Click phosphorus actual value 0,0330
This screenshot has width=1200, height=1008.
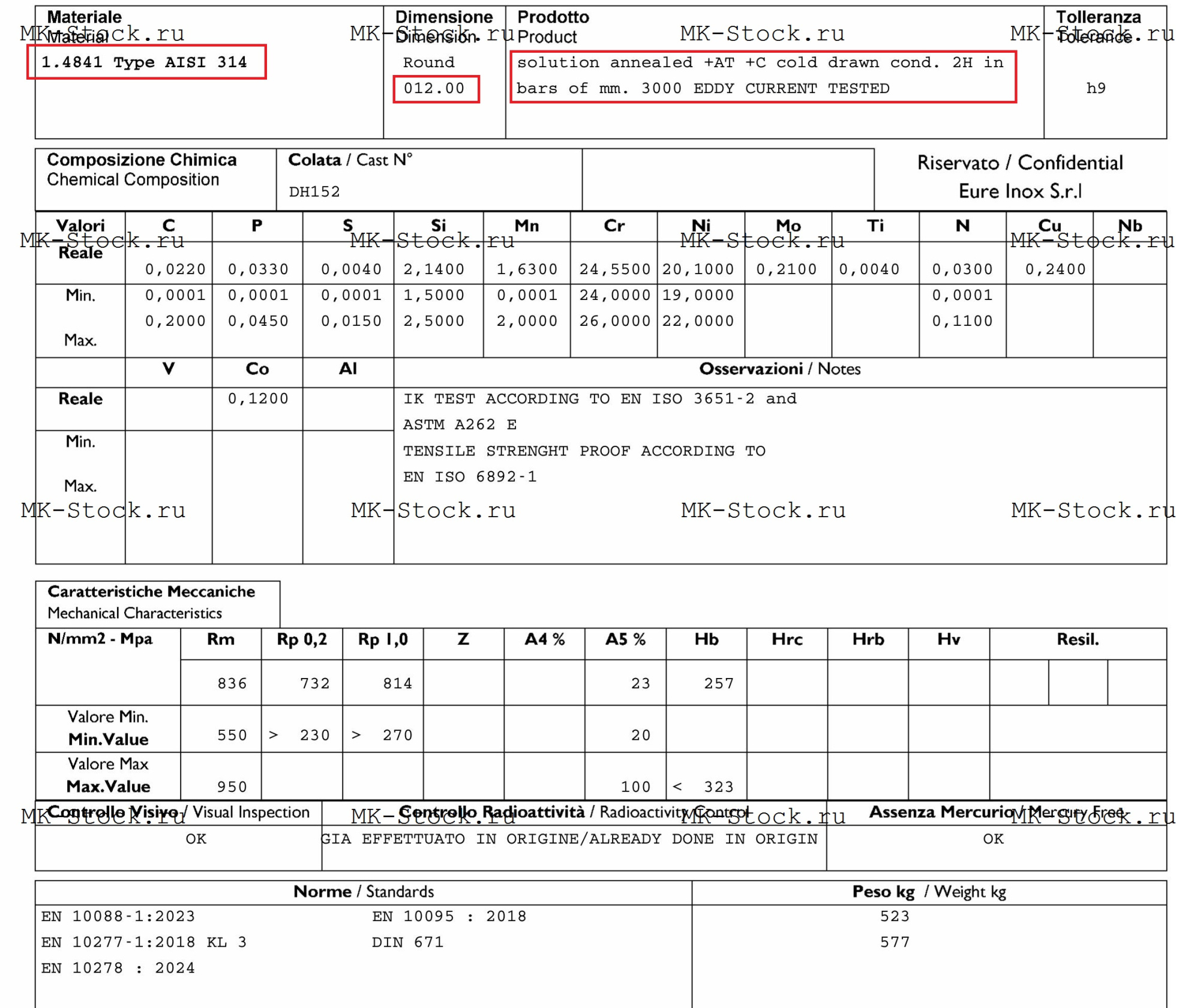coord(258,269)
